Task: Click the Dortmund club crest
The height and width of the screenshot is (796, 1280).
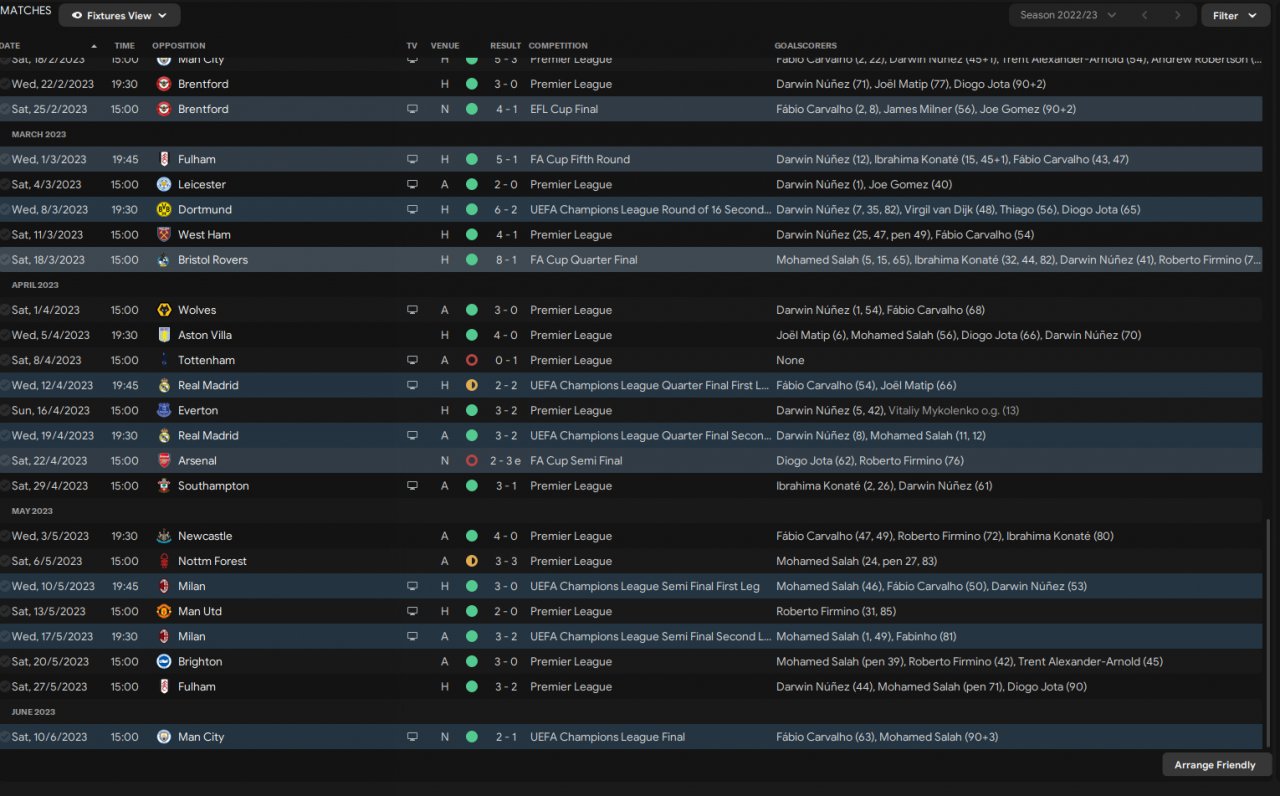Action: point(164,210)
